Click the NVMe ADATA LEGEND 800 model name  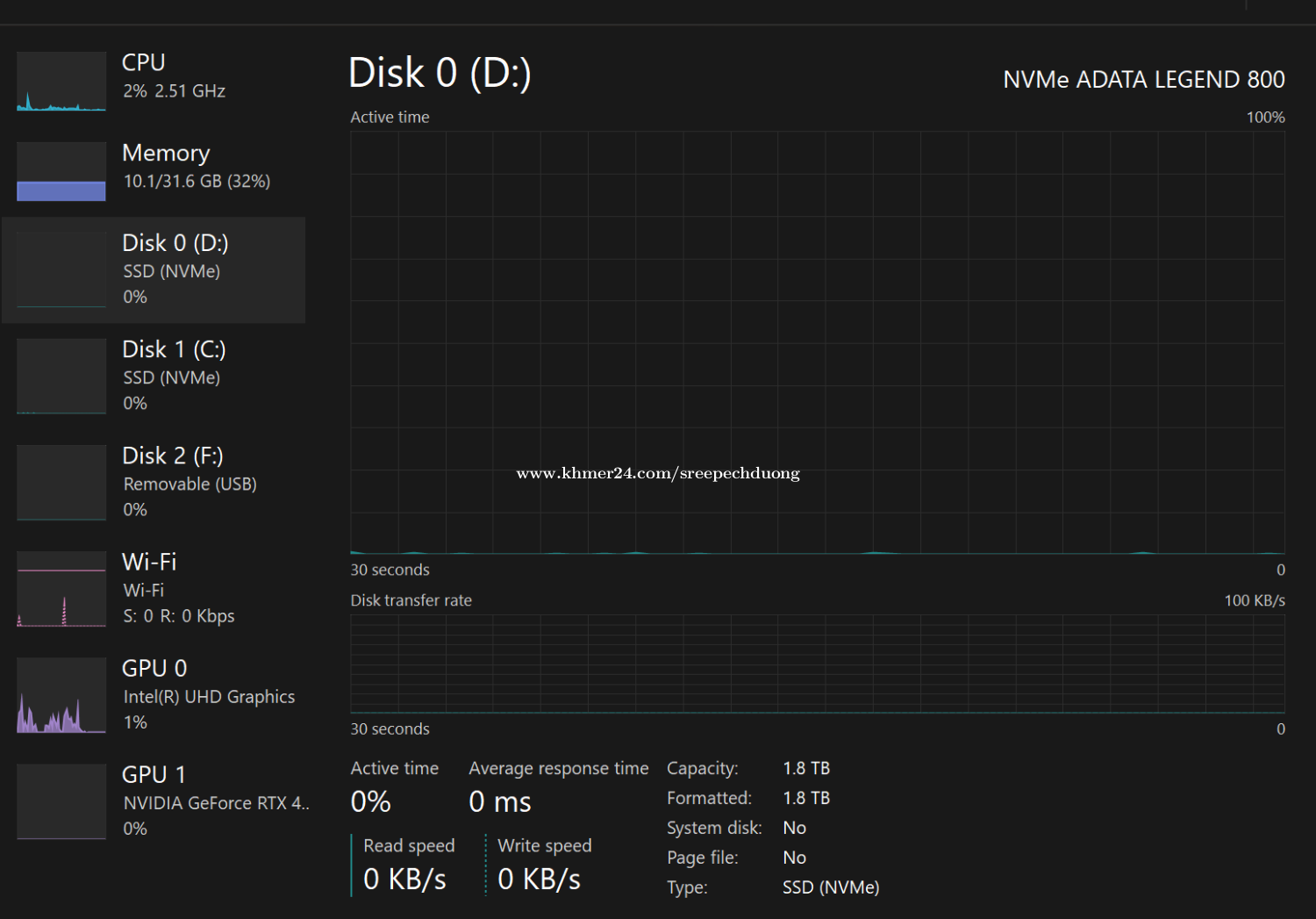click(1143, 80)
